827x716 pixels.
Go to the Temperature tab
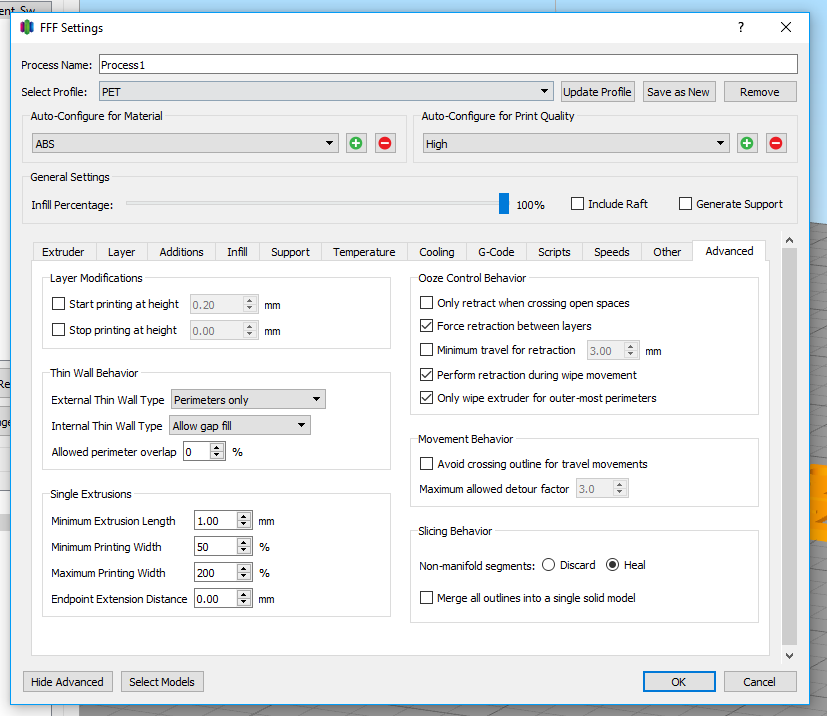coord(364,252)
